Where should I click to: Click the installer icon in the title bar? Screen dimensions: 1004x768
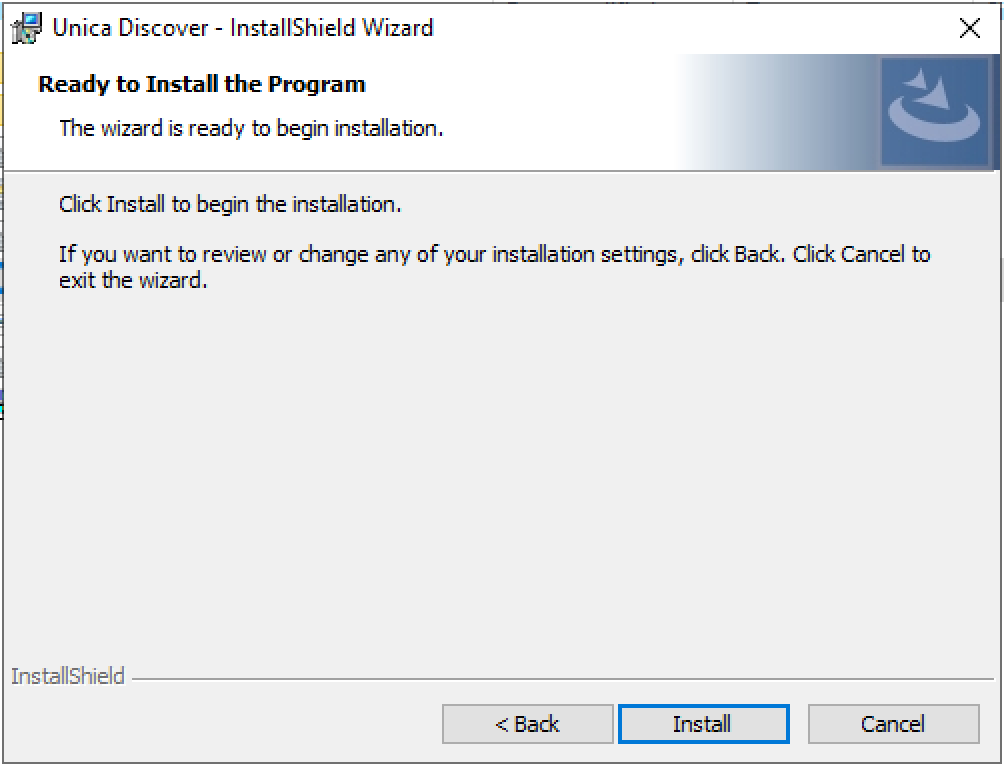[27, 28]
